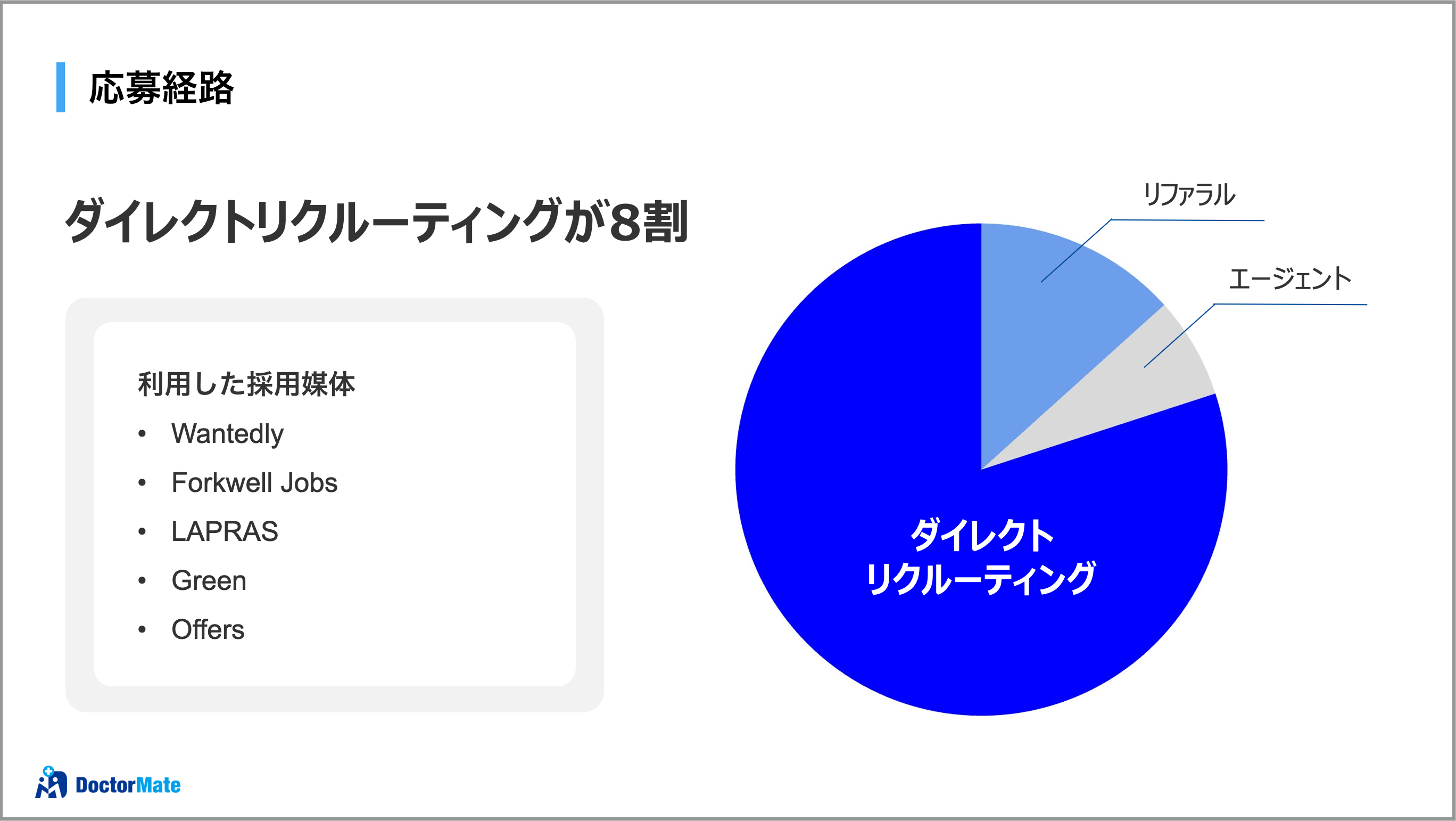Click the エージェント chart label
The width and height of the screenshot is (1456, 821).
pos(1289,279)
